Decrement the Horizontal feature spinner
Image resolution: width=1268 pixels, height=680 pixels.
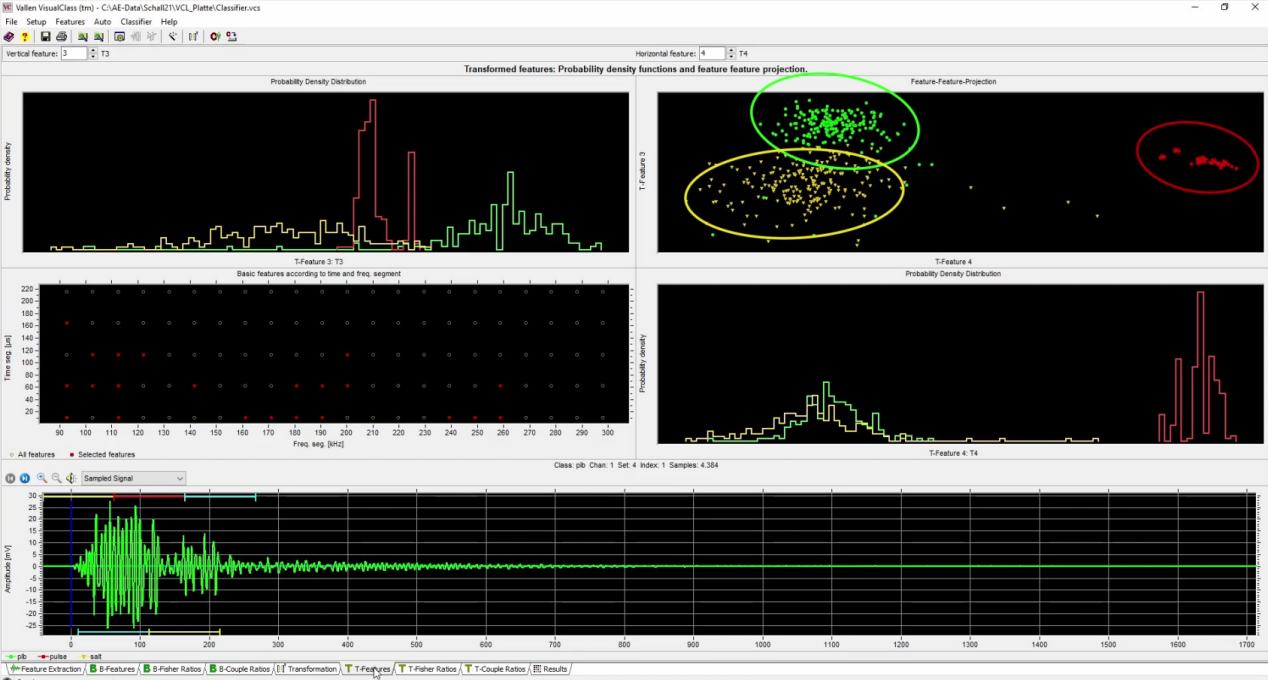click(731, 56)
